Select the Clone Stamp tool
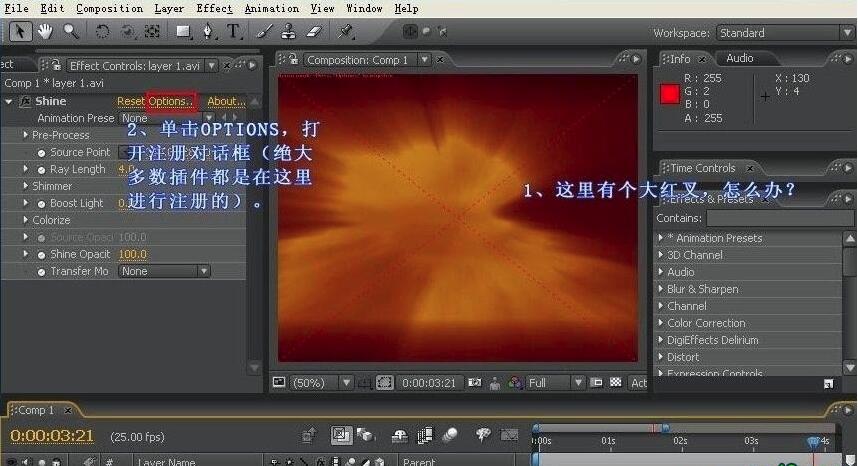Image resolution: width=858 pixels, height=466 pixels. (x=289, y=31)
